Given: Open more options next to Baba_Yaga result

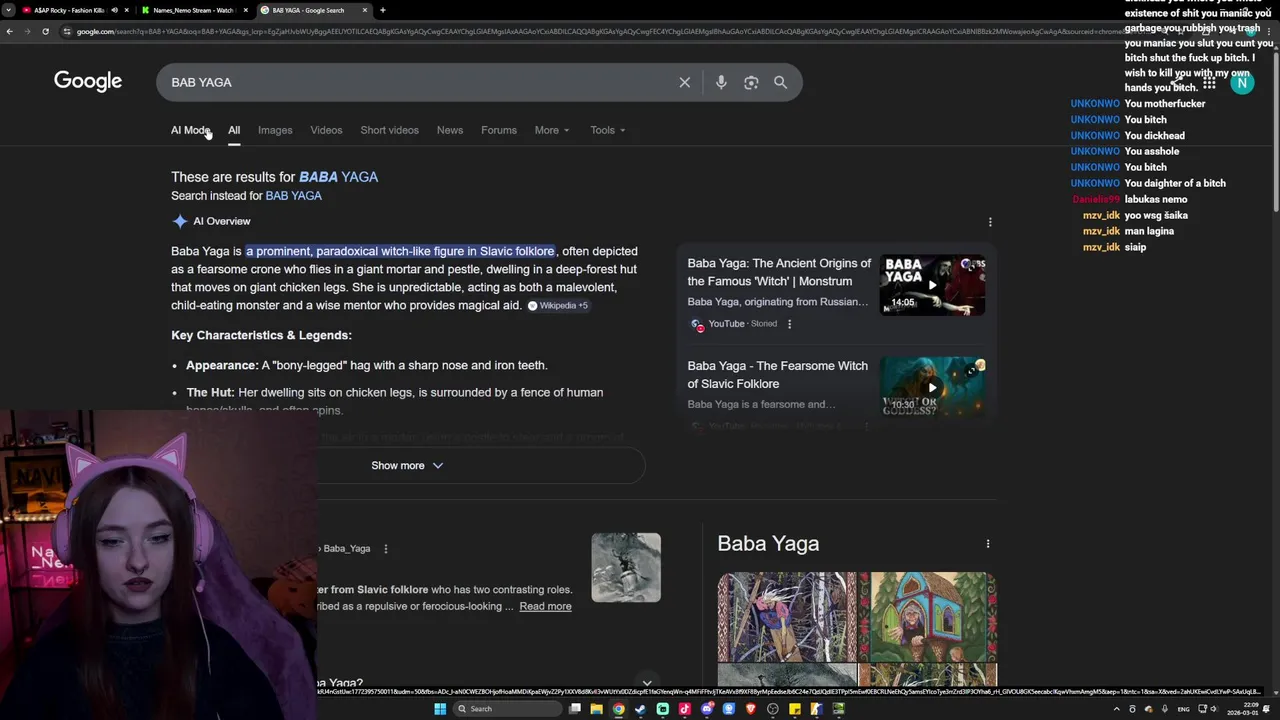Looking at the screenshot, I should pos(385,549).
